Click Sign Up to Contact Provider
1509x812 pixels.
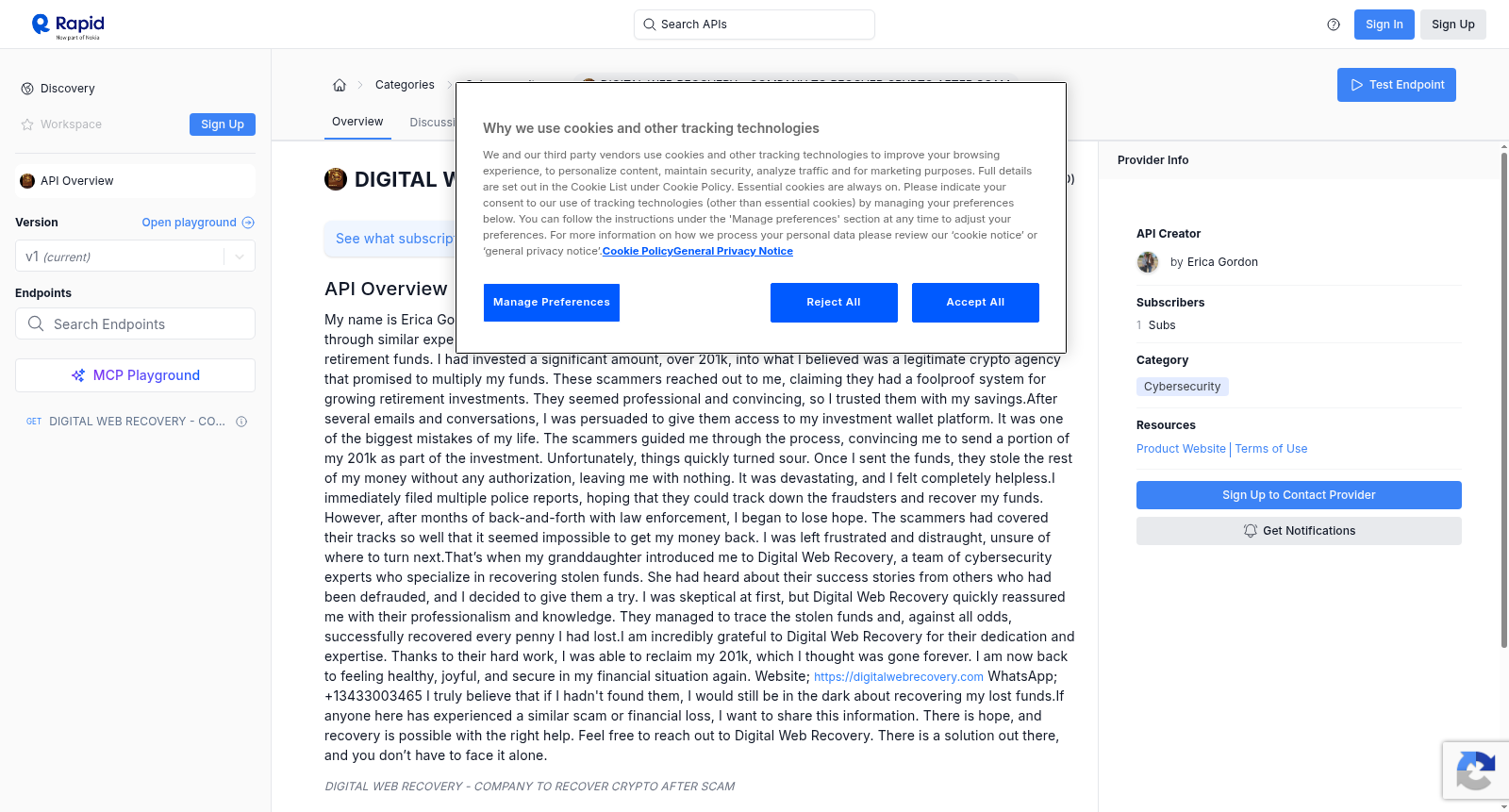(1299, 495)
